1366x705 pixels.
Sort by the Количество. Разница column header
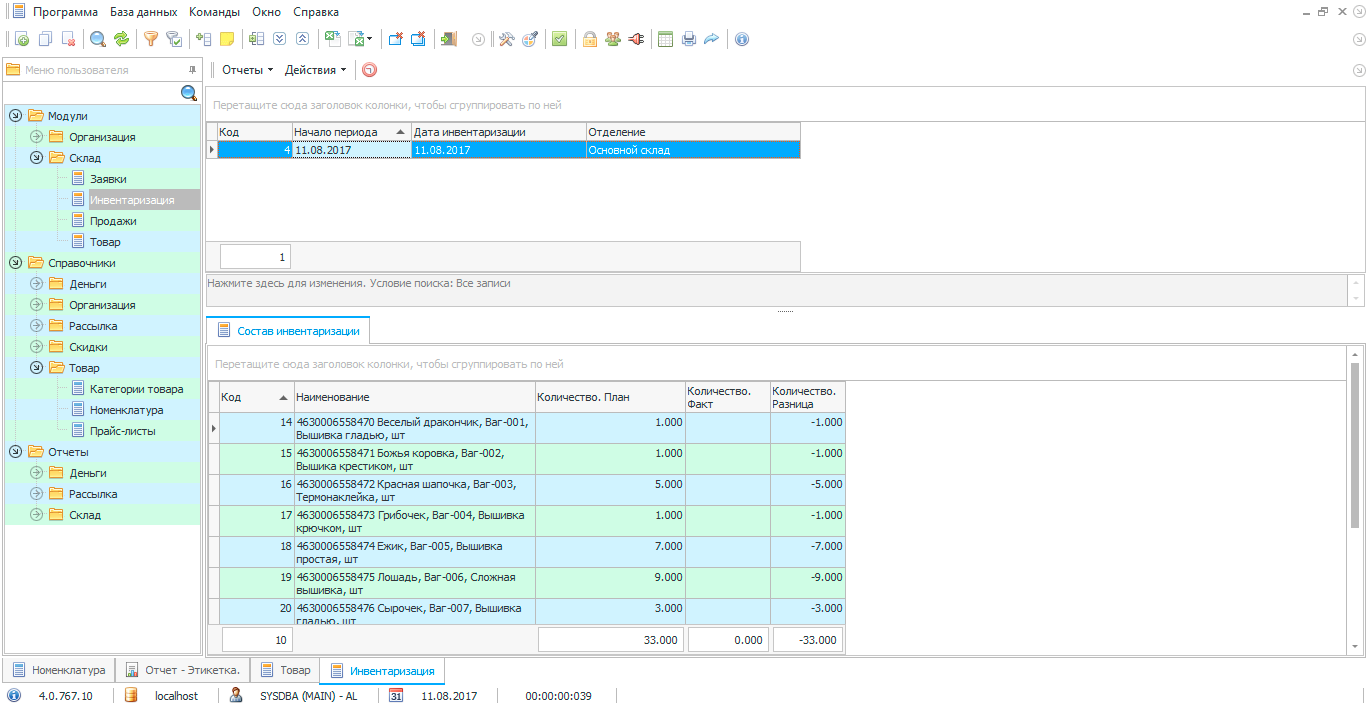808,398
